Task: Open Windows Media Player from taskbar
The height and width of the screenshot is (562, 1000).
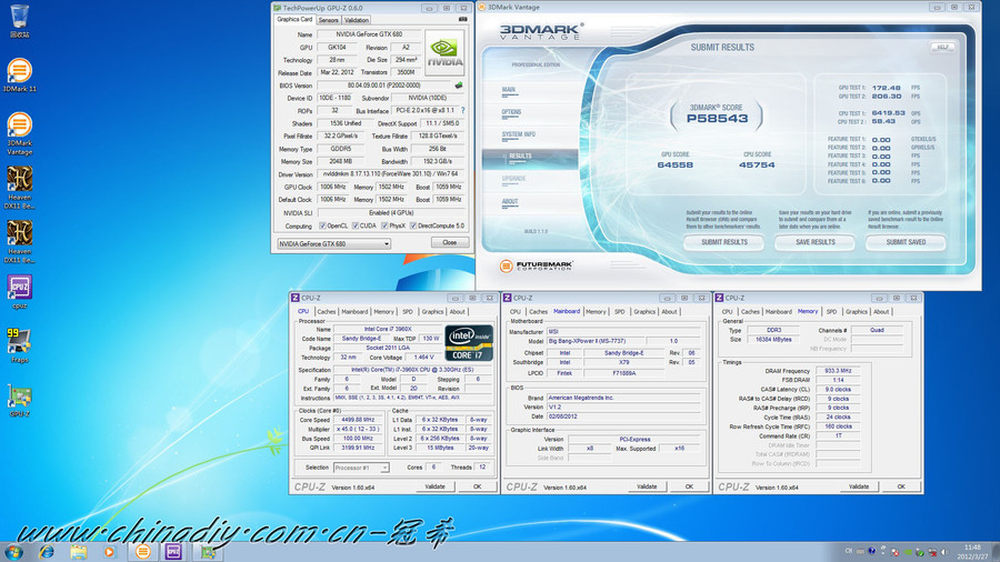Action: tap(110, 552)
